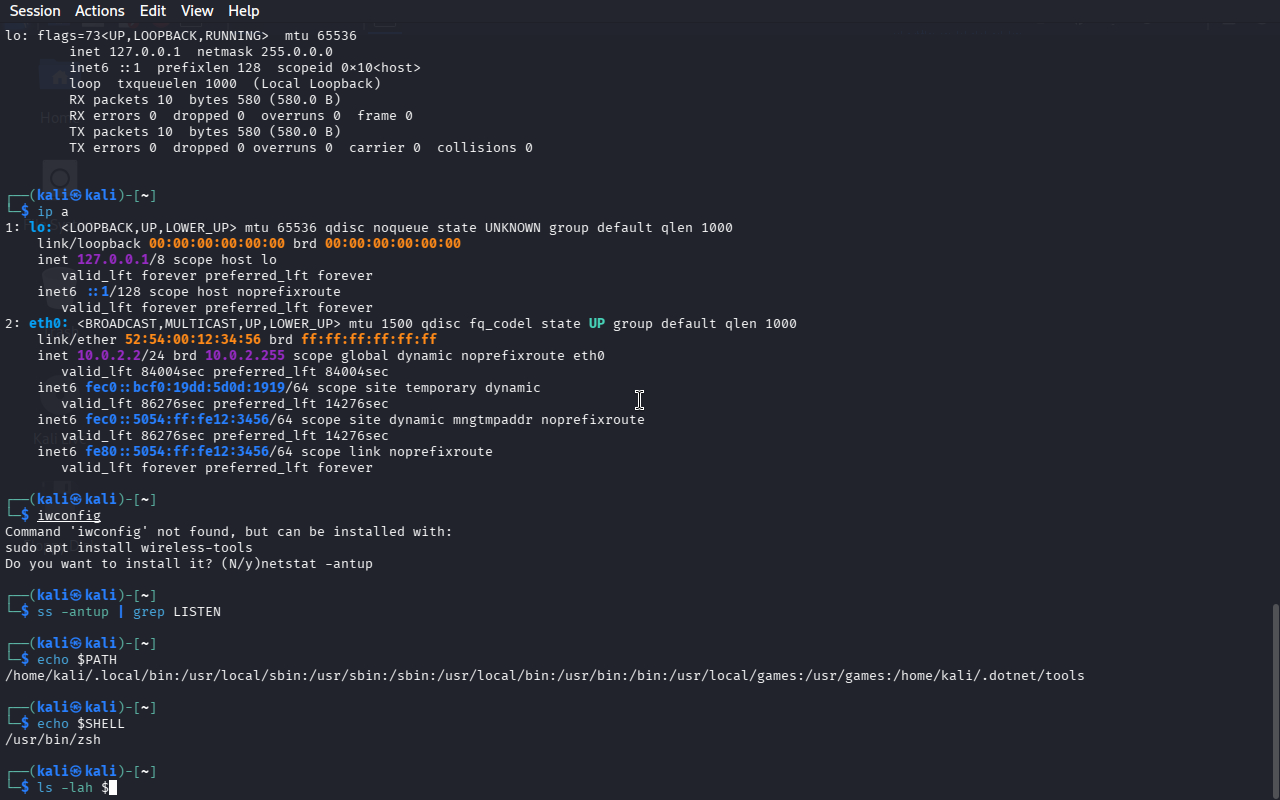The image size is (1280, 800).
Task: Click the /usr/bin/zsh output line
Action: [x=53, y=740]
